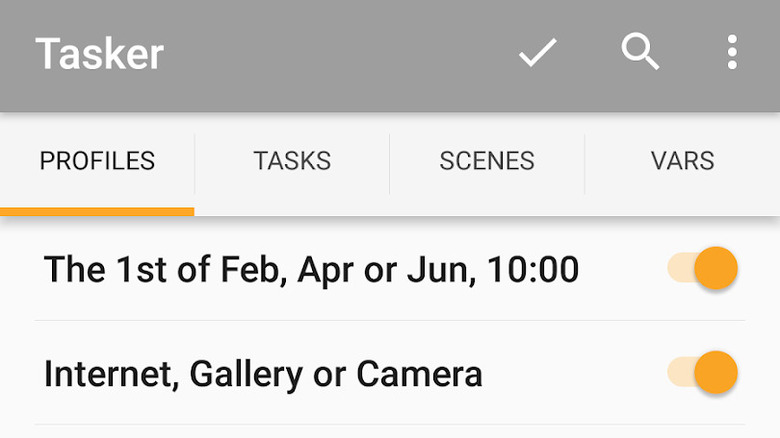Tap the checkmark apply icon
This screenshot has height=438, width=780.
pyautogui.click(x=537, y=53)
